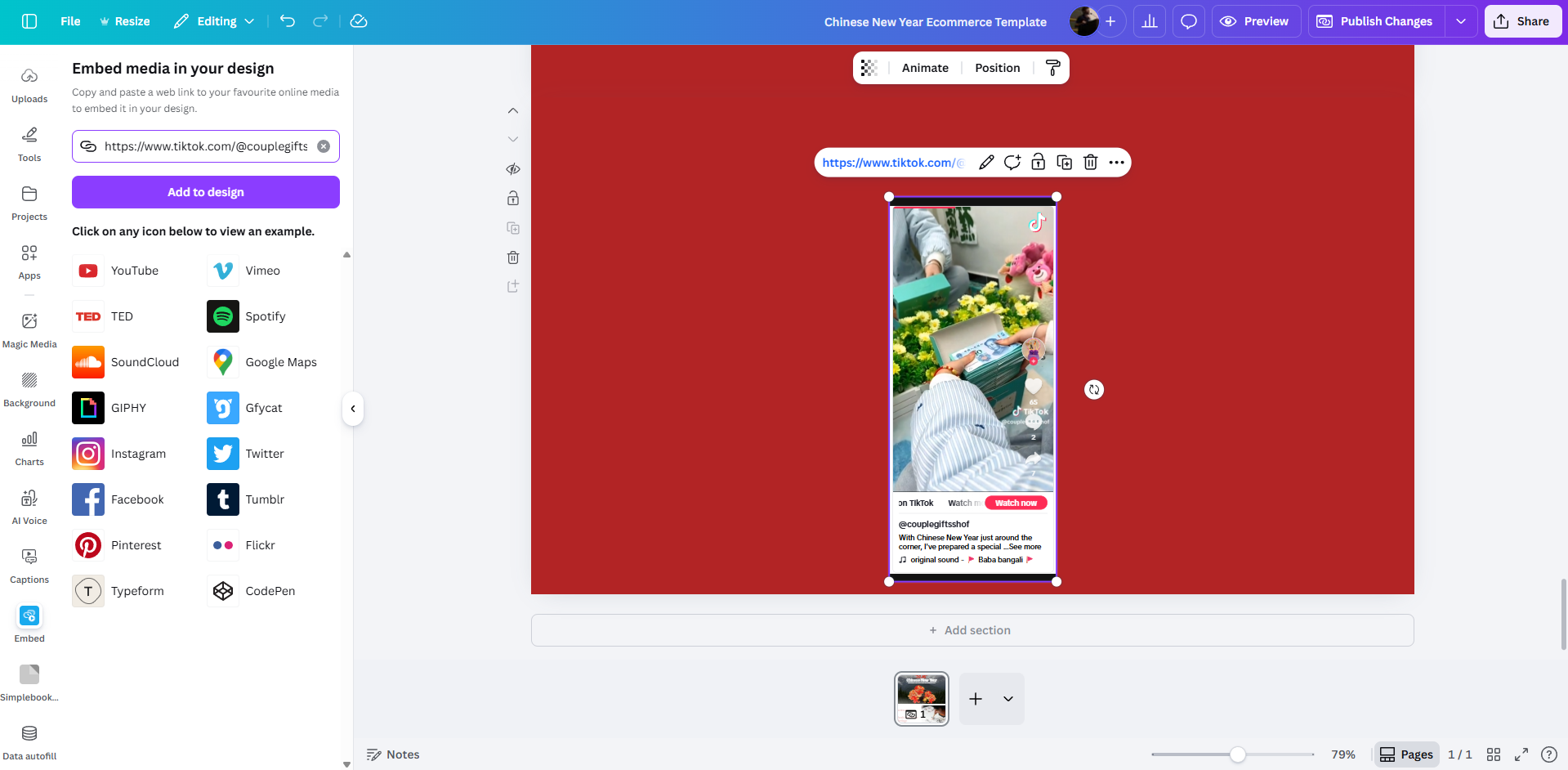The height and width of the screenshot is (770, 1568).
Task: Open the Publish Changes dropdown arrow
Action: click(x=1462, y=21)
